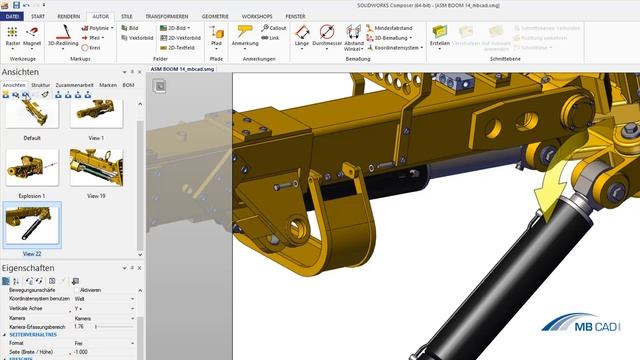Save the document via toolbar icon
The width and height of the screenshot is (640, 360).
(16, 5)
